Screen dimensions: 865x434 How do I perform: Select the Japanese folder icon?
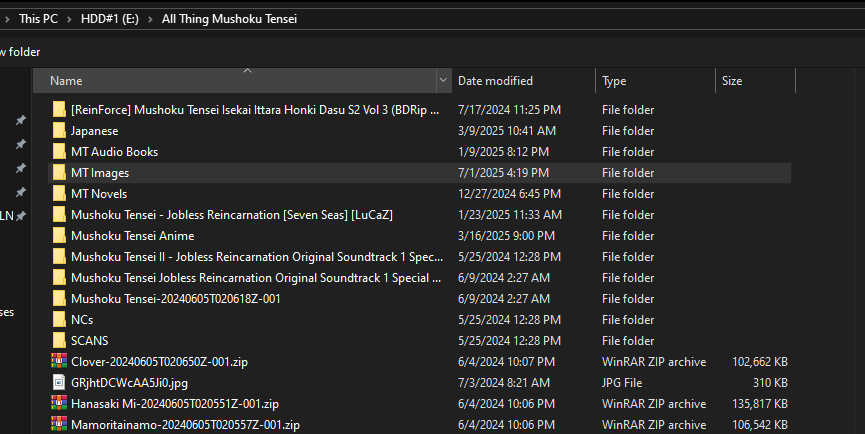pyautogui.click(x=59, y=131)
